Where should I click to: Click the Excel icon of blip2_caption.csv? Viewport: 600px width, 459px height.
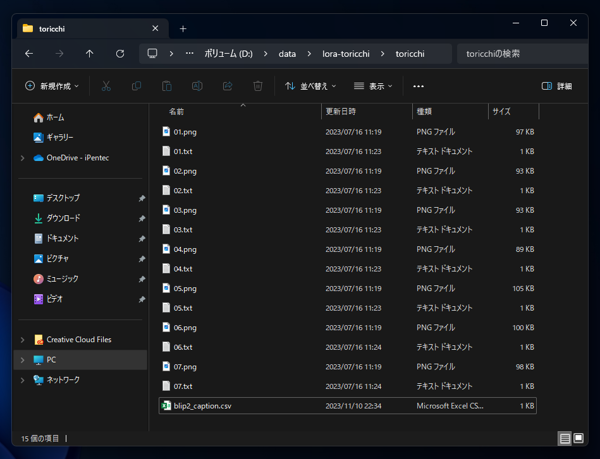(166, 405)
